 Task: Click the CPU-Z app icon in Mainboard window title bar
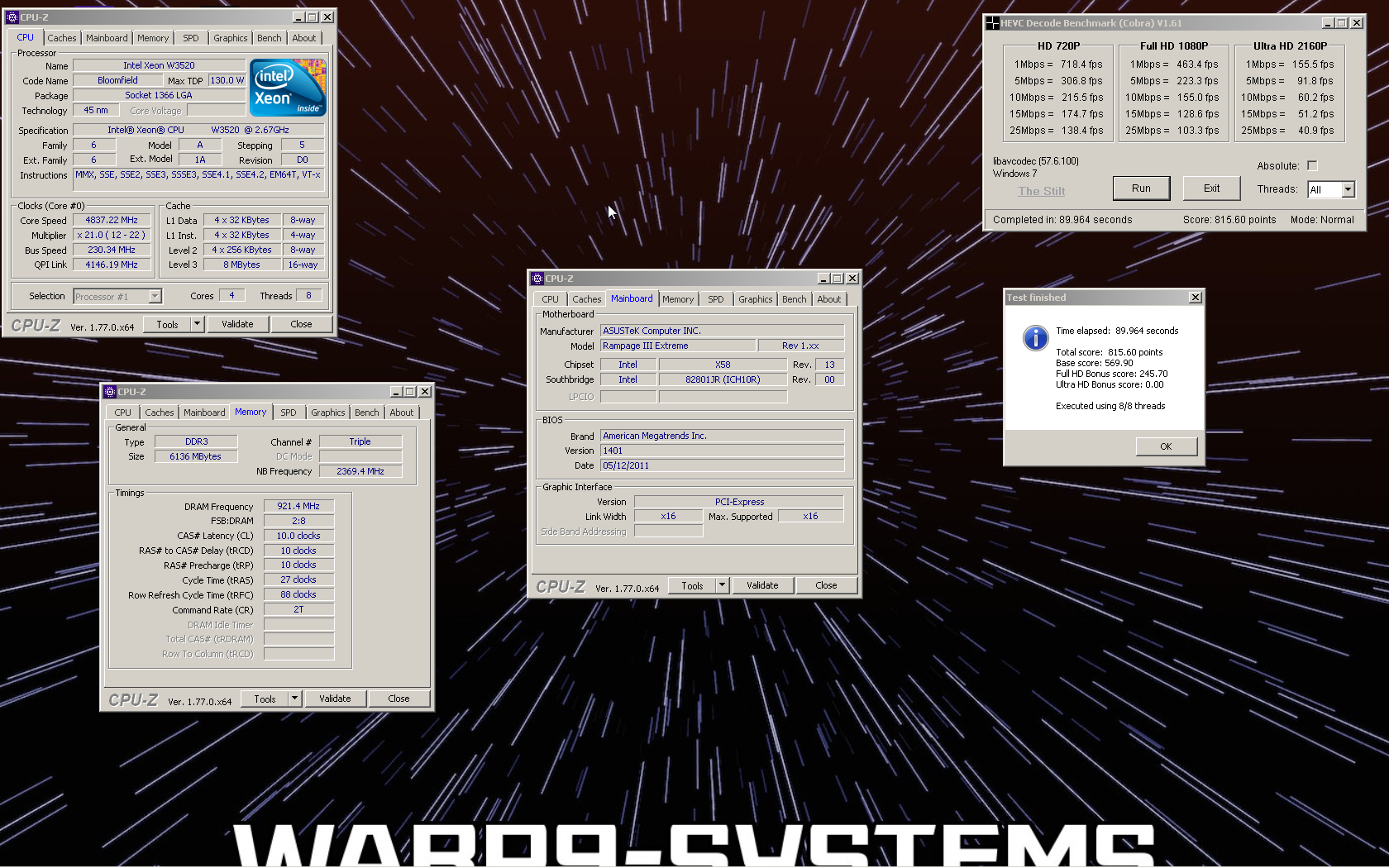[537, 279]
